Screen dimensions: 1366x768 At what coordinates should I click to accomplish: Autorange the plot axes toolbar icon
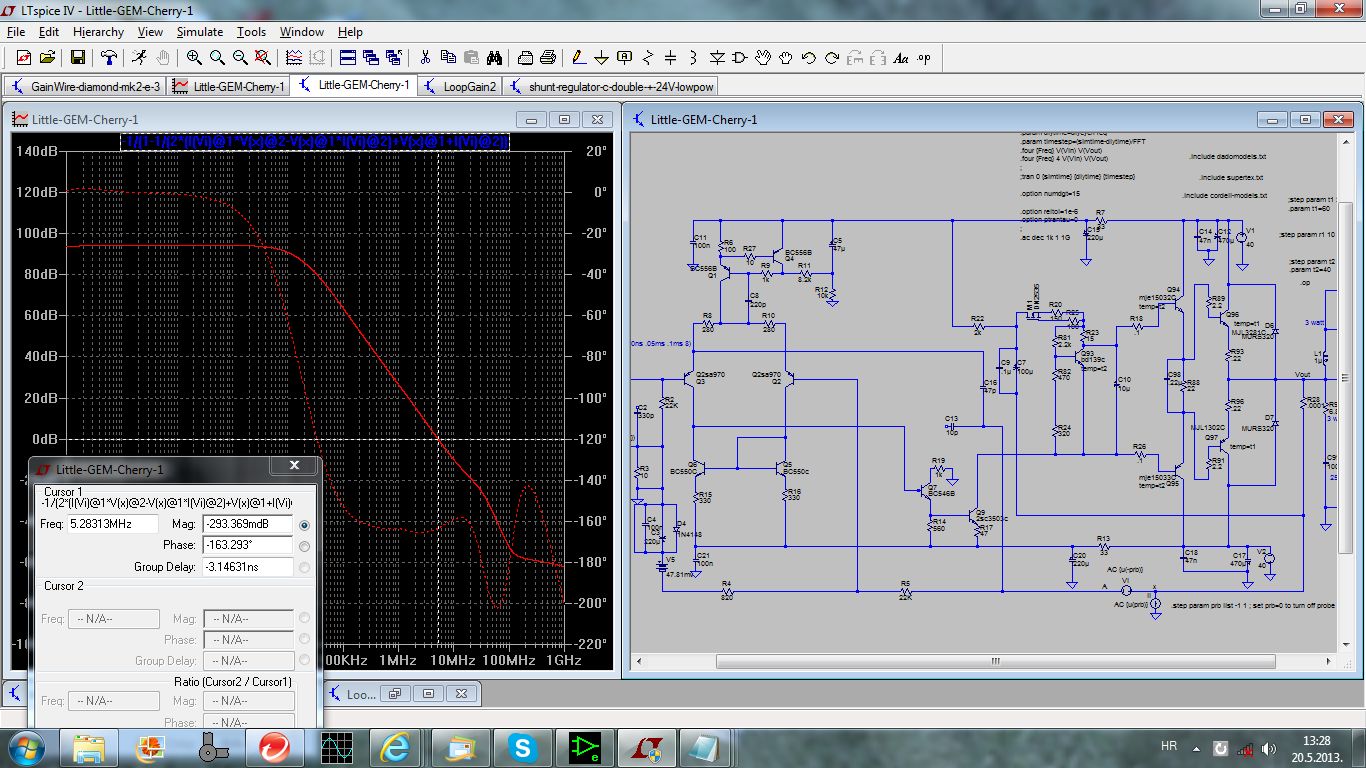coord(294,58)
